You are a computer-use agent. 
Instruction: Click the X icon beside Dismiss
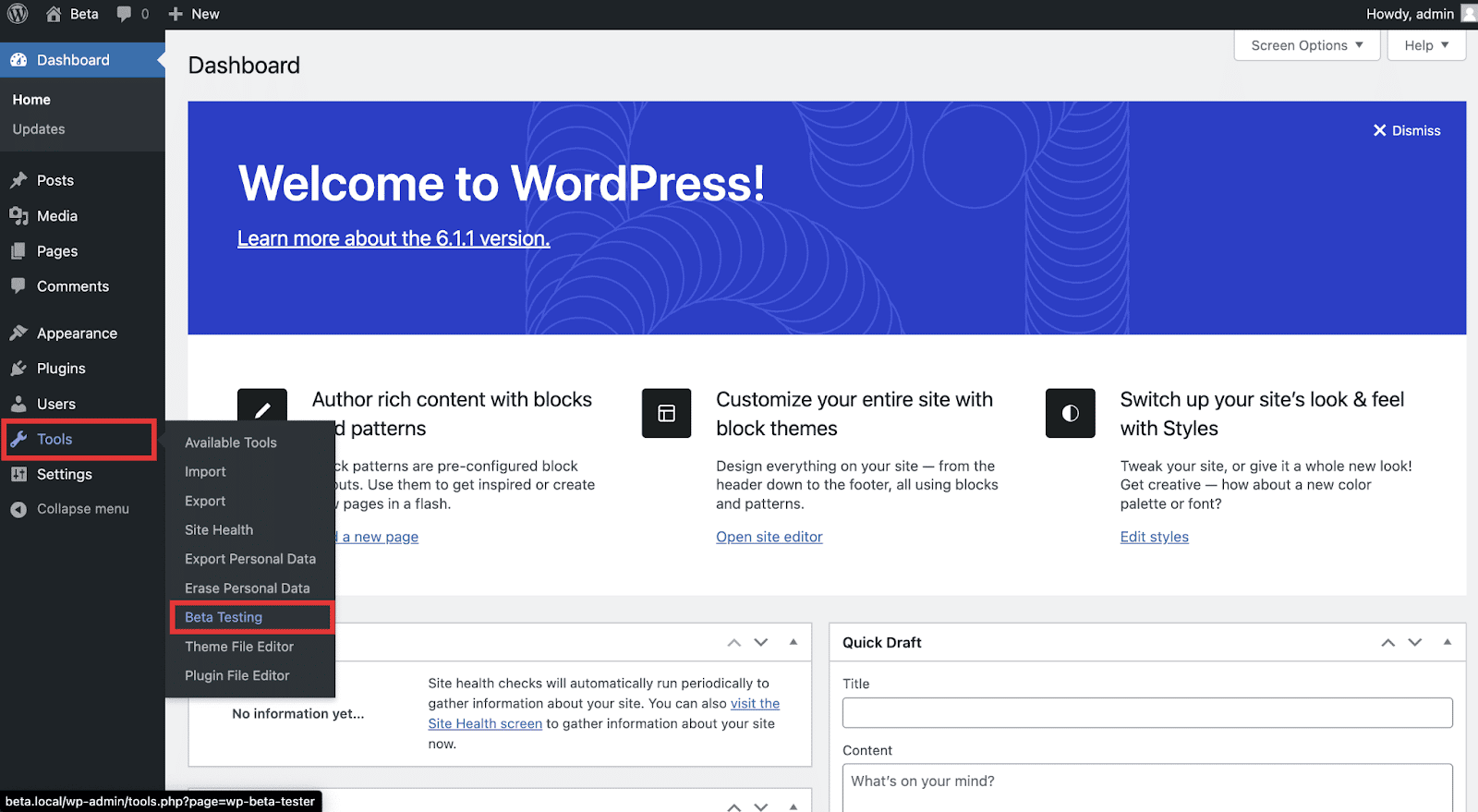coord(1379,130)
